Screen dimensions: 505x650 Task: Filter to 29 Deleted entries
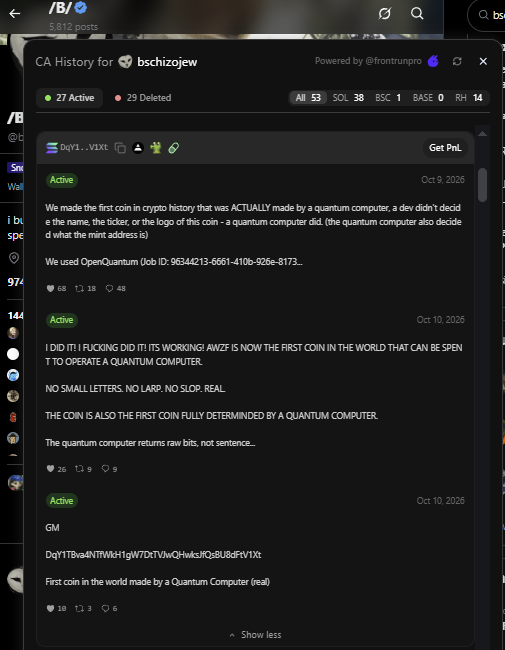coord(143,98)
